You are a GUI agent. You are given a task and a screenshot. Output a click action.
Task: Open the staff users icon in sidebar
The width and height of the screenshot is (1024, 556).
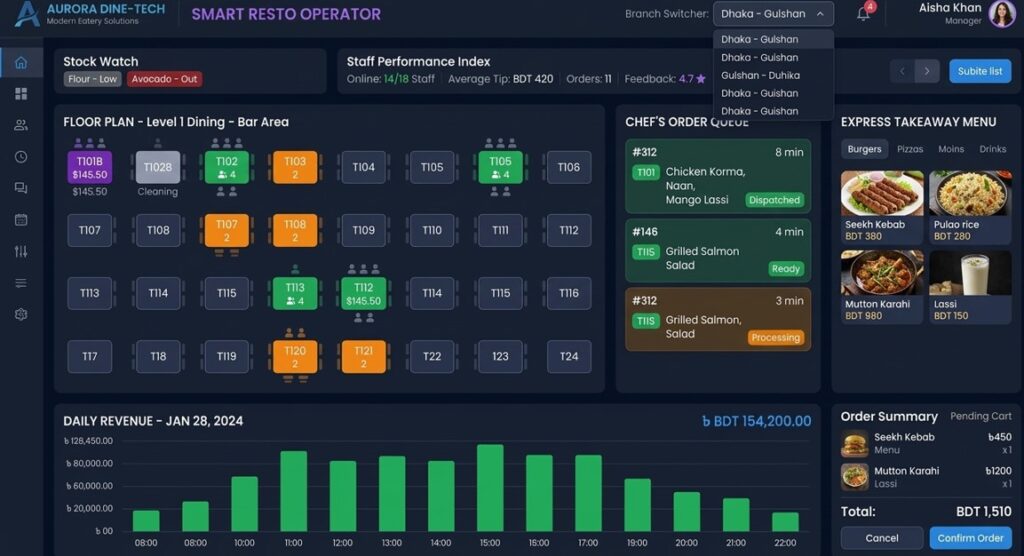click(21, 125)
